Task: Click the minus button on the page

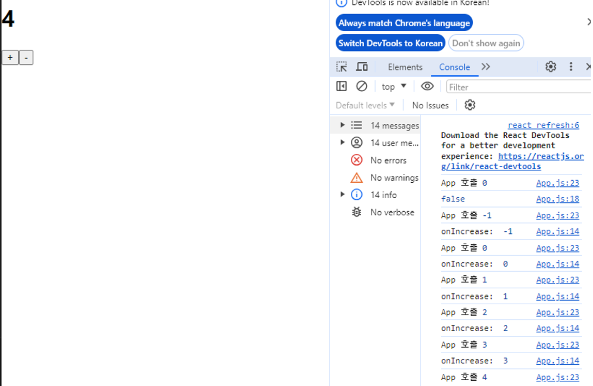Action: click(x=26, y=58)
